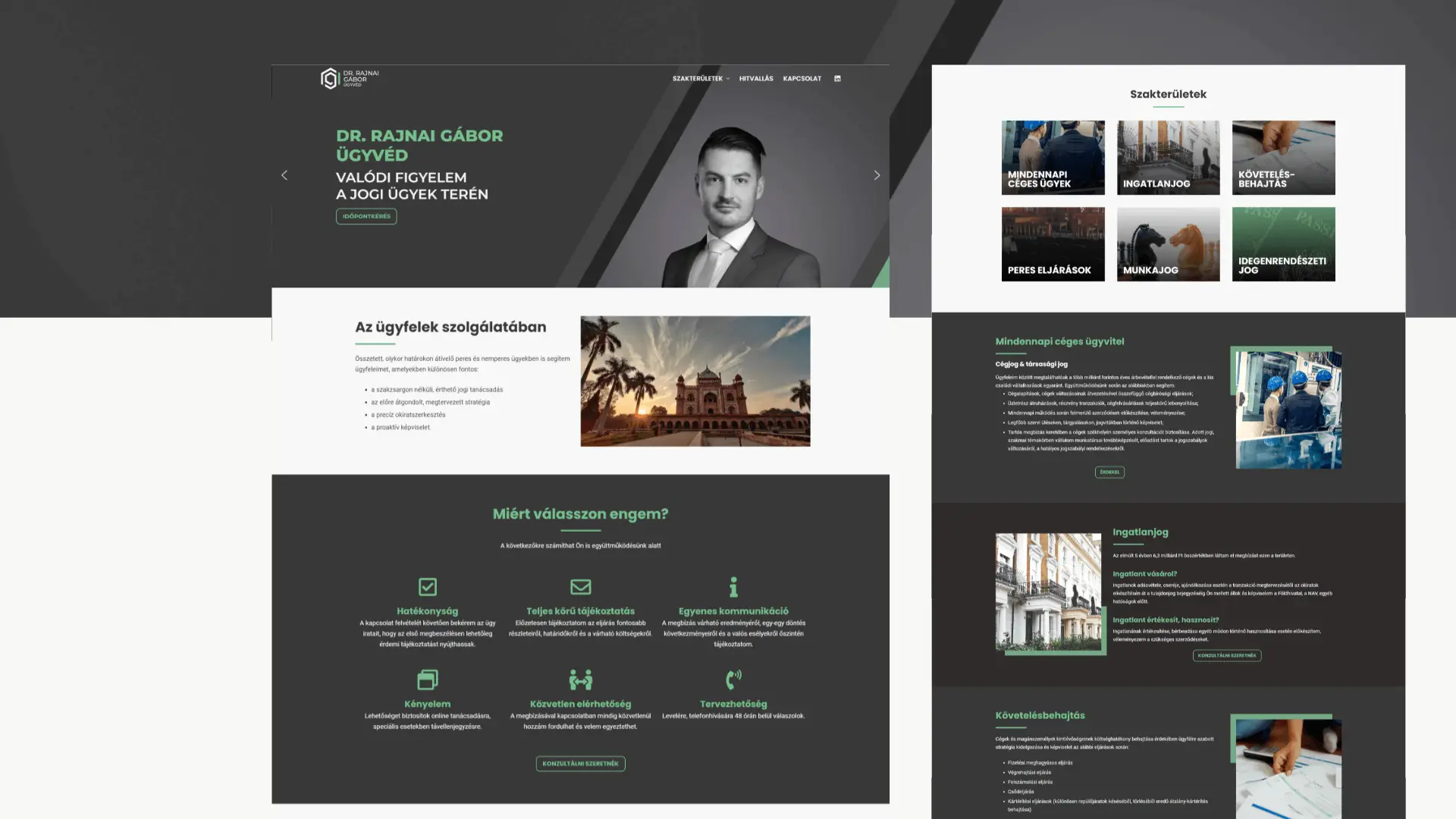Click the Hatékonyság checkmark icon
1456x819 pixels.
tap(428, 587)
